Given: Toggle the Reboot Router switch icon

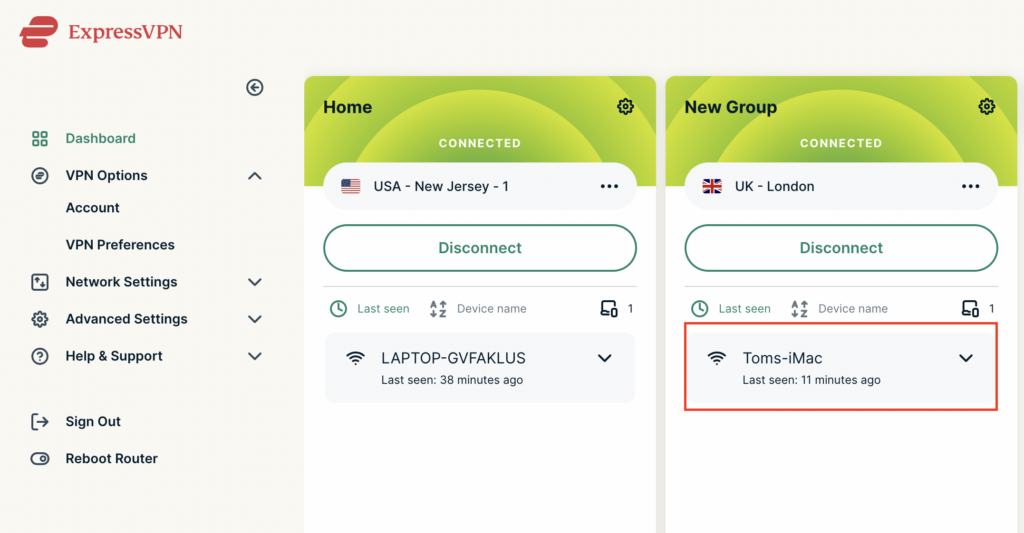Looking at the screenshot, I should [40, 459].
